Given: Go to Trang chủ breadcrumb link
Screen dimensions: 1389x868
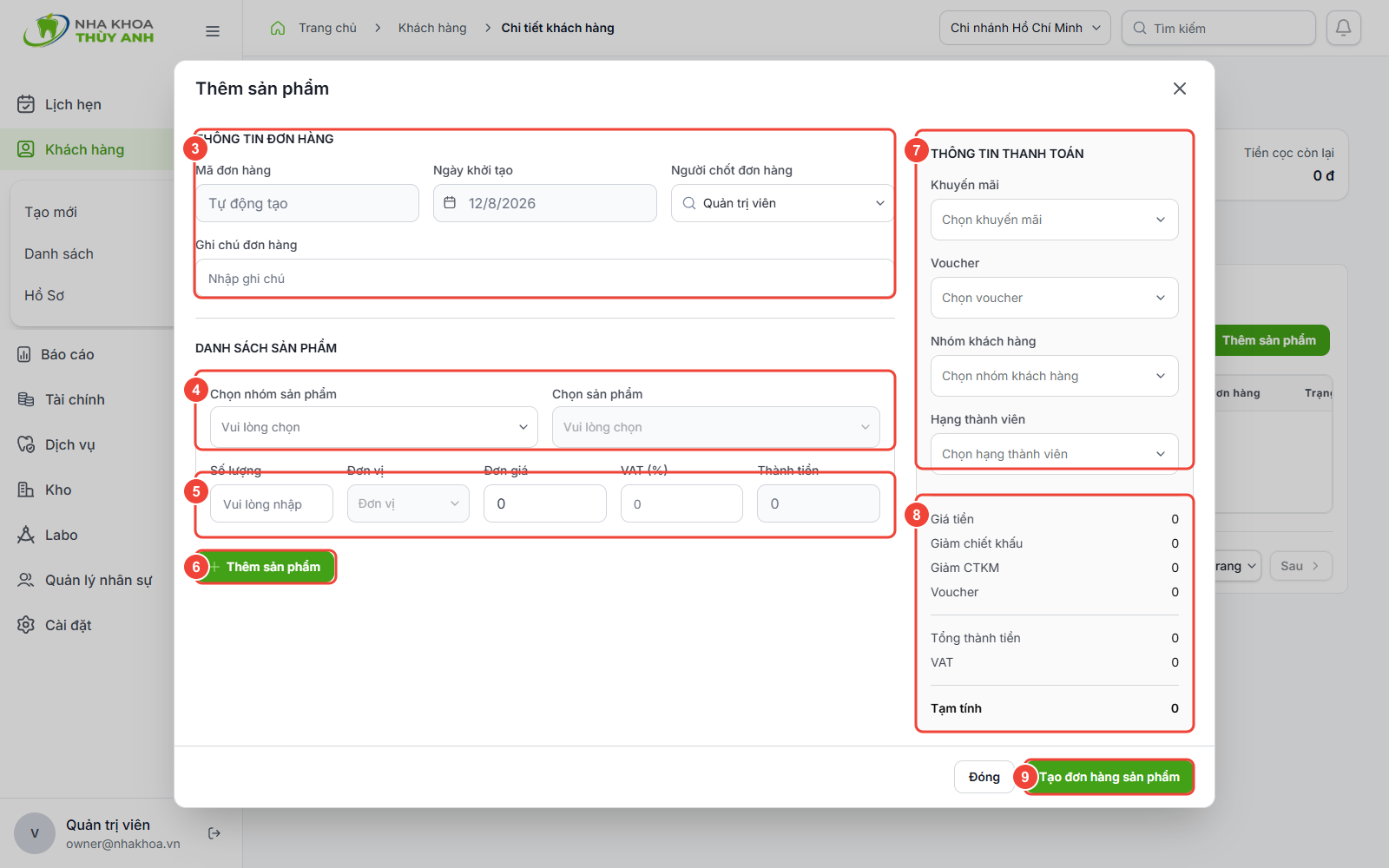Looking at the screenshot, I should tap(327, 28).
